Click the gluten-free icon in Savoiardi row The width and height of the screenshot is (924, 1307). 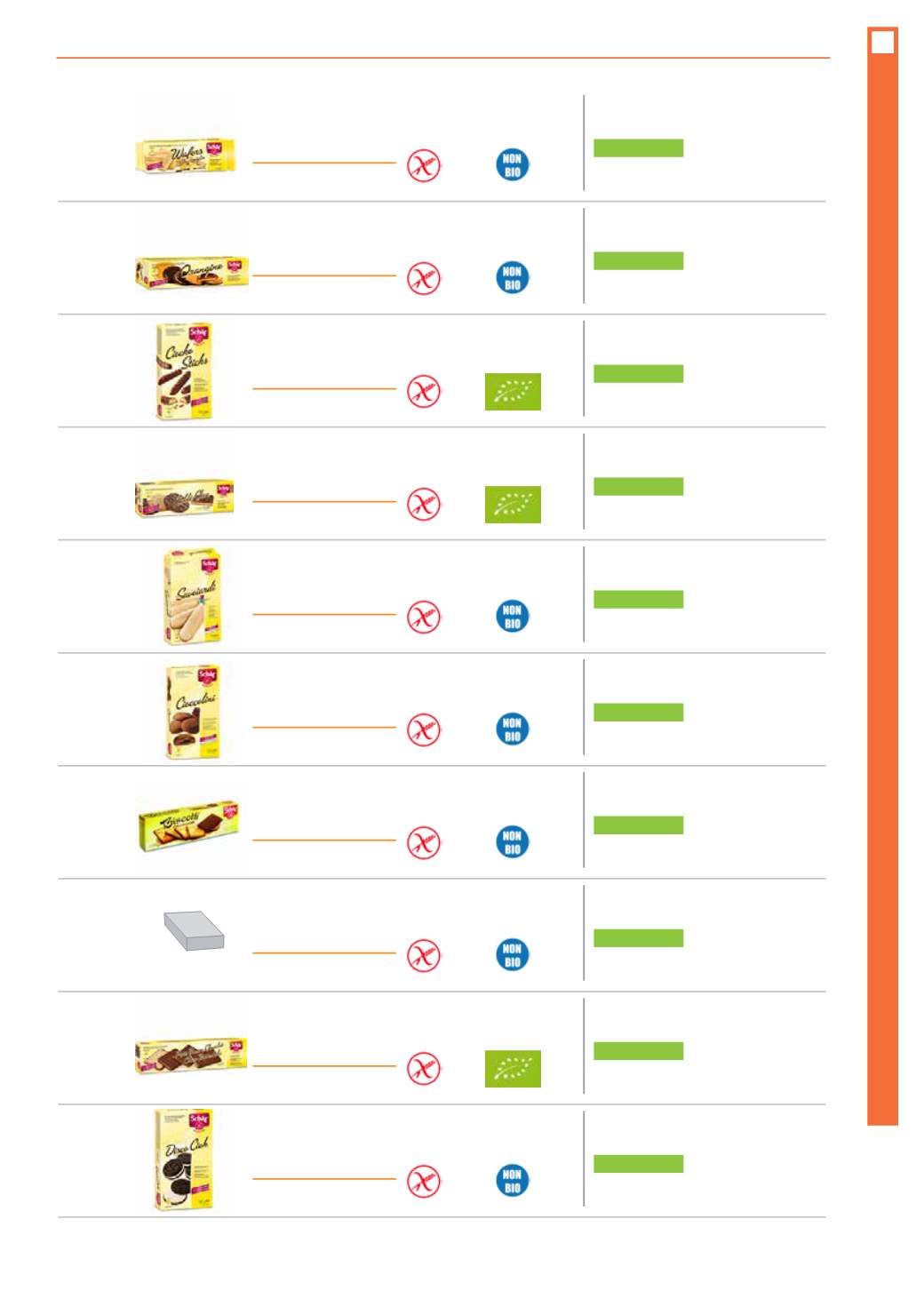tap(424, 617)
